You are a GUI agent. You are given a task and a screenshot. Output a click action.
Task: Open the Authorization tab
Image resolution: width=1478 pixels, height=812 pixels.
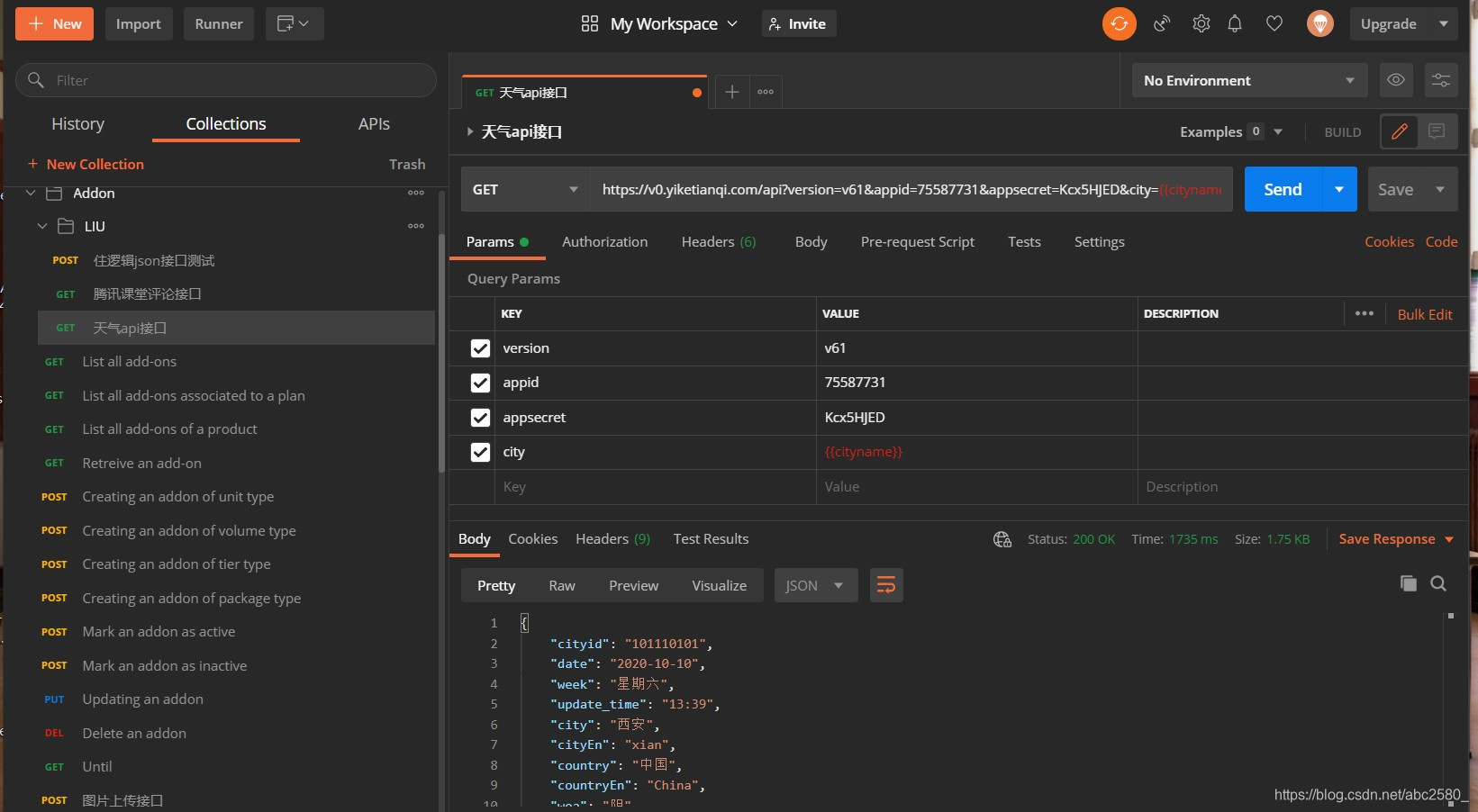click(604, 242)
